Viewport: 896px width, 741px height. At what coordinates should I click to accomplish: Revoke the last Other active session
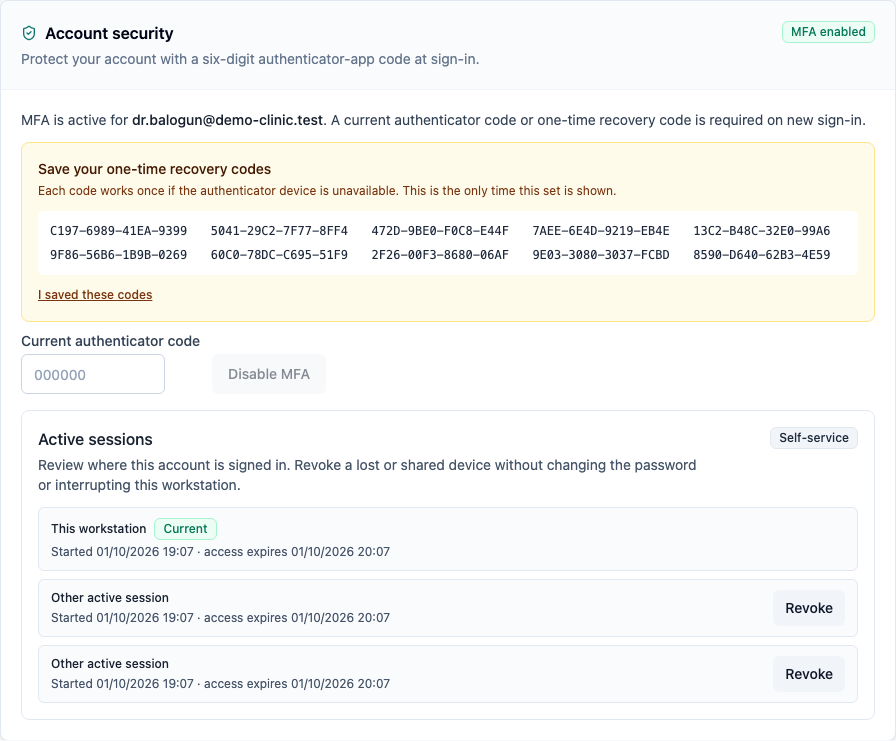pyautogui.click(x=809, y=674)
